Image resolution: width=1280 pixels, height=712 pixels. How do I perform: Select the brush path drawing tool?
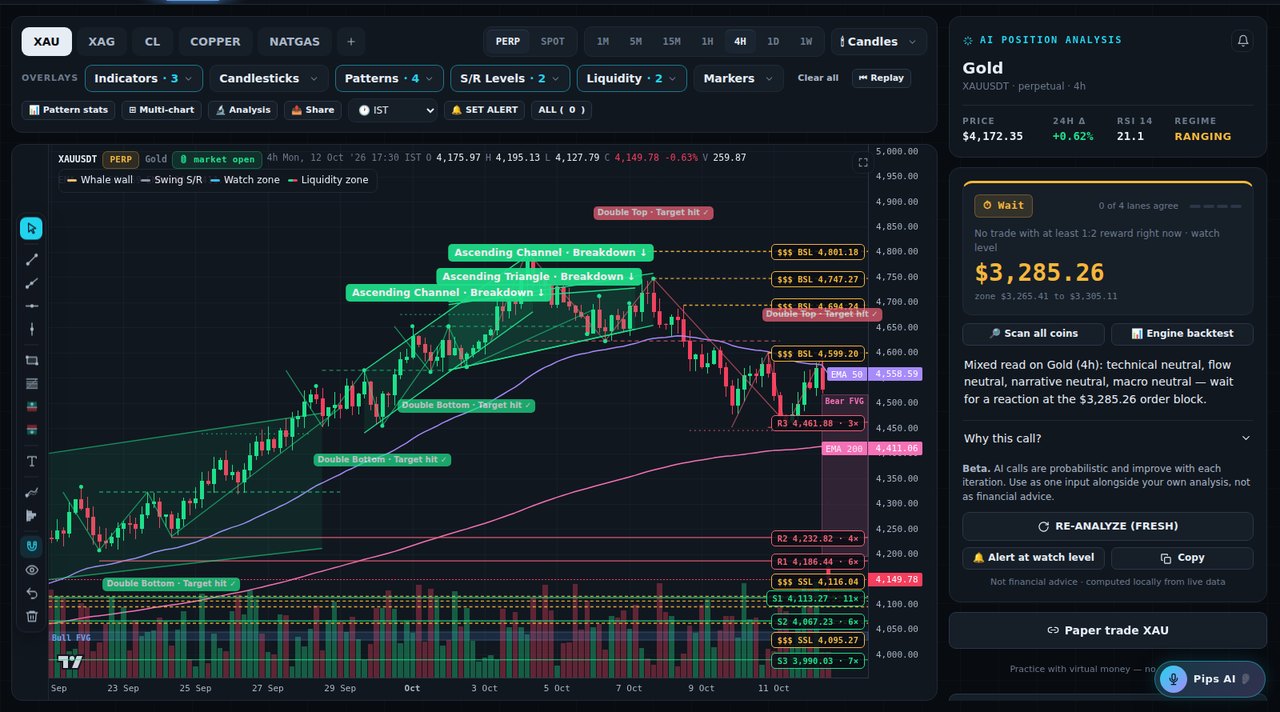pyautogui.click(x=31, y=492)
